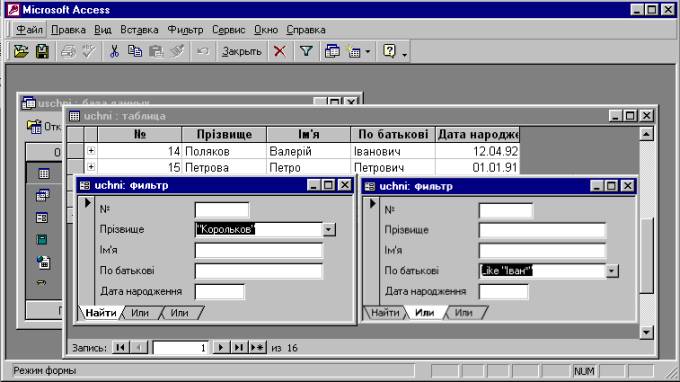
Task: Open the Окно menu
Action: pyautogui.click(x=266, y=30)
